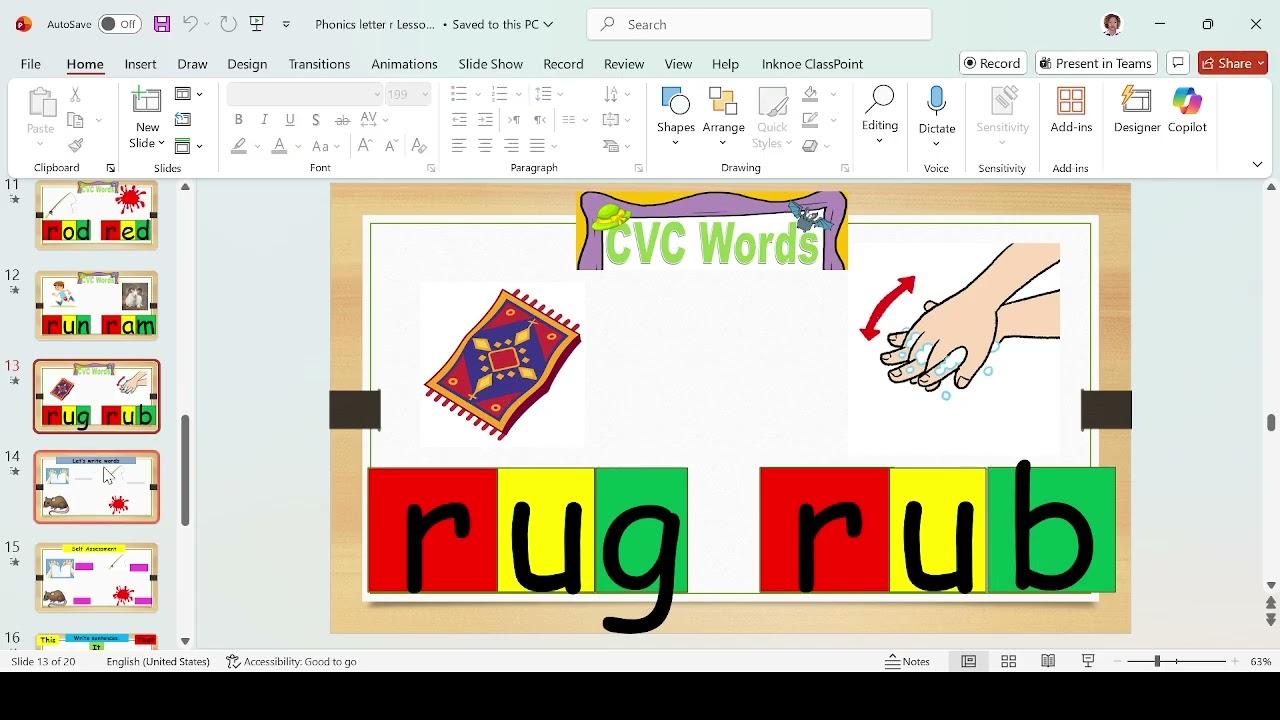Viewport: 1280px width, 720px height.
Task: Toggle text Shadow
Action: click(316, 120)
